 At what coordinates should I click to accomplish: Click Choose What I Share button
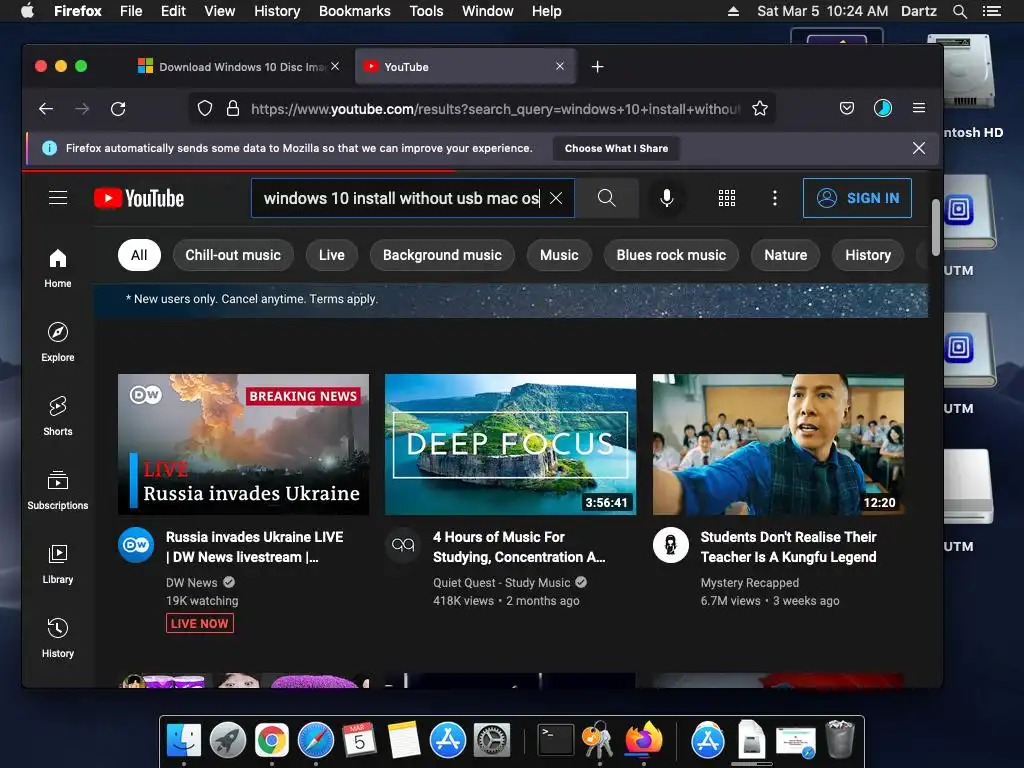[616, 148]
